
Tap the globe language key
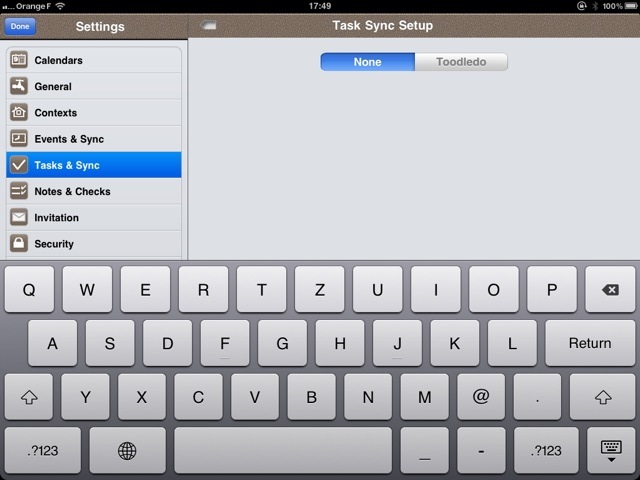127,451
